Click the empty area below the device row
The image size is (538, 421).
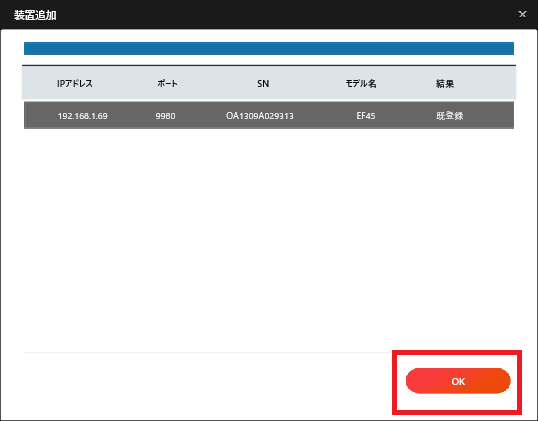[x=269, y=240]
